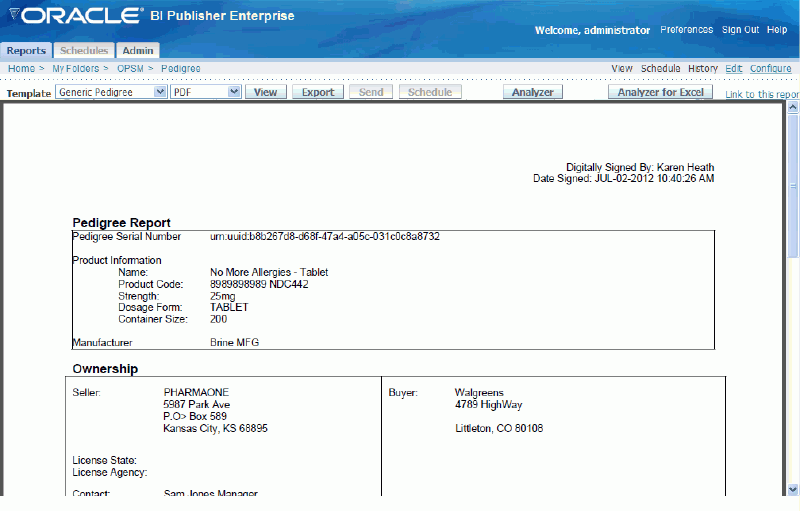The width and height of the screenshot is (800, 511).
Task: Click the scrollbar down arrow
Action: 793,490
